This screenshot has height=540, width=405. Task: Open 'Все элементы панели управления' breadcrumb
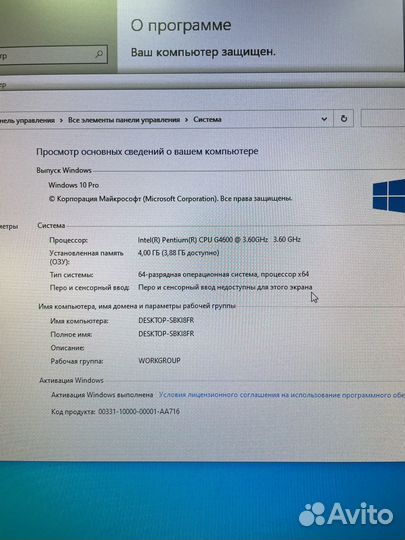point(124,120)
